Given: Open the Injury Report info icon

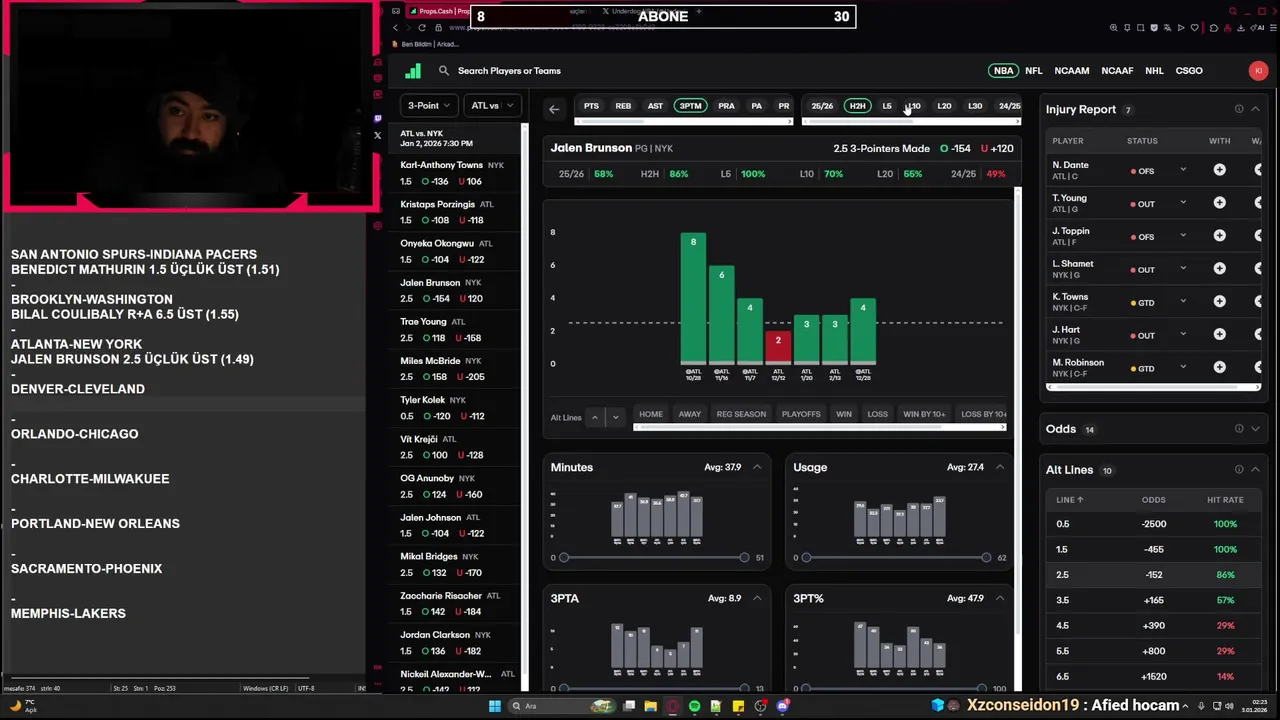Looking at the screenshot, I should pyautogui.click(x=1239, y=109).
